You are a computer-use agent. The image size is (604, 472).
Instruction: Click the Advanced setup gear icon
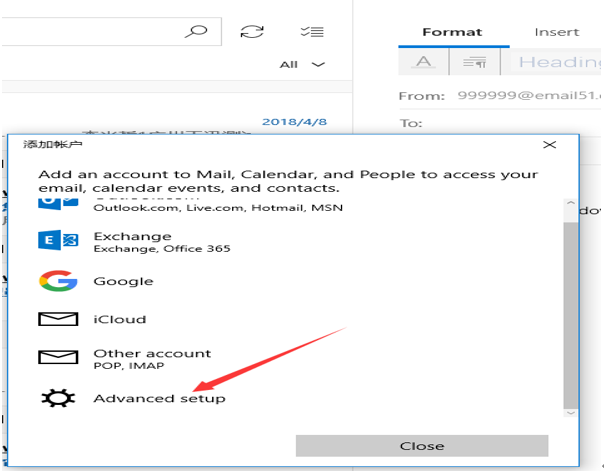tap(58, 398)
